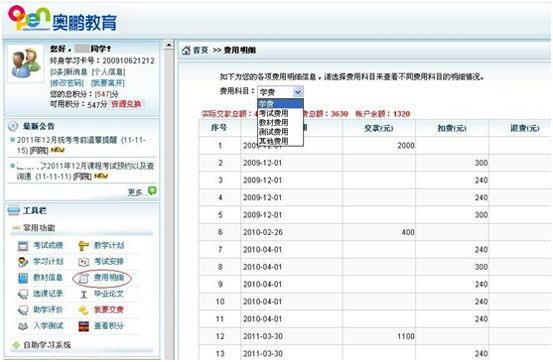Select 教材费用 in the dropdown list
The width and height of the screenshot is (553, 362).
[x=280, y=122]
